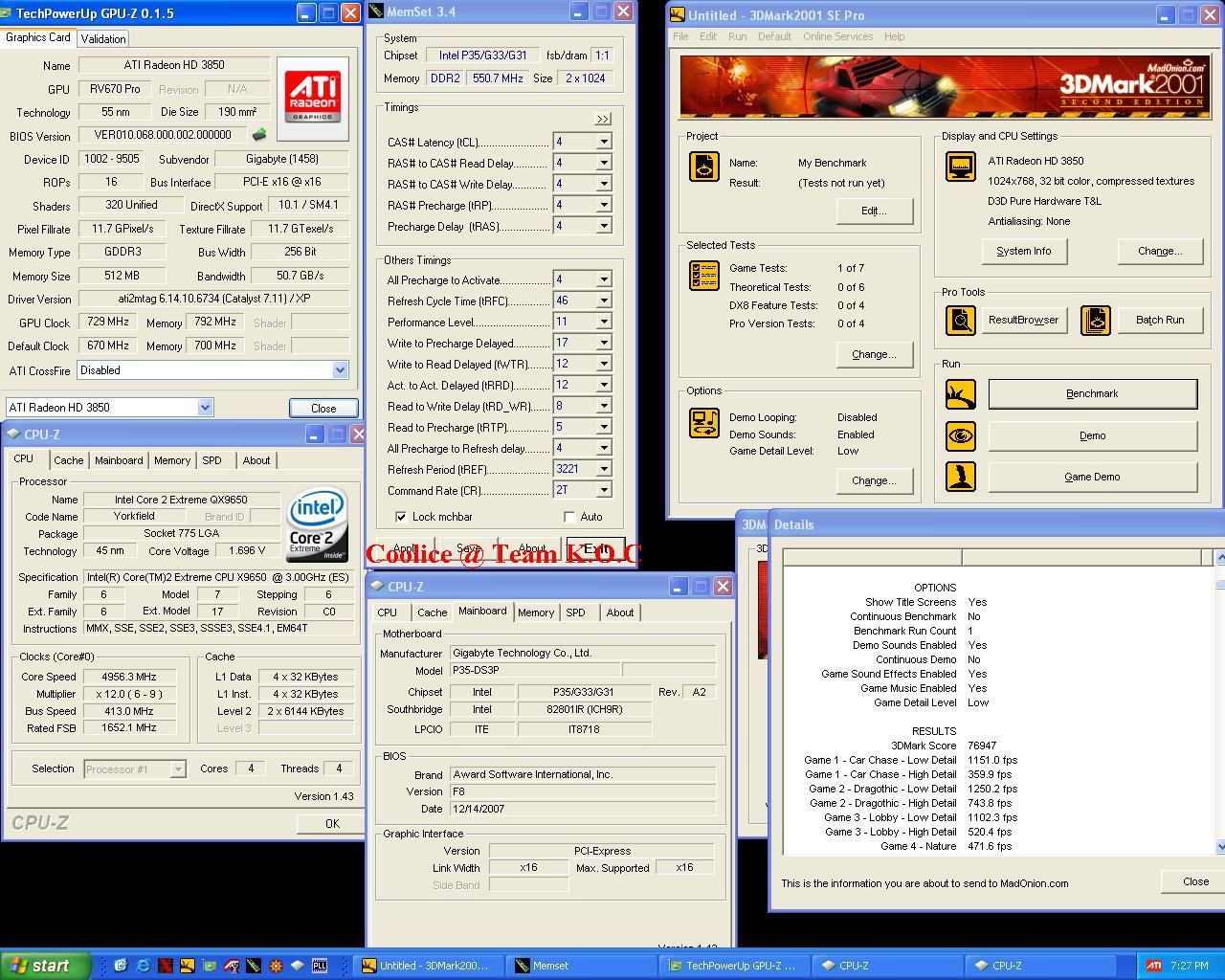Click the Edit... button in Project section

[874, 211]
